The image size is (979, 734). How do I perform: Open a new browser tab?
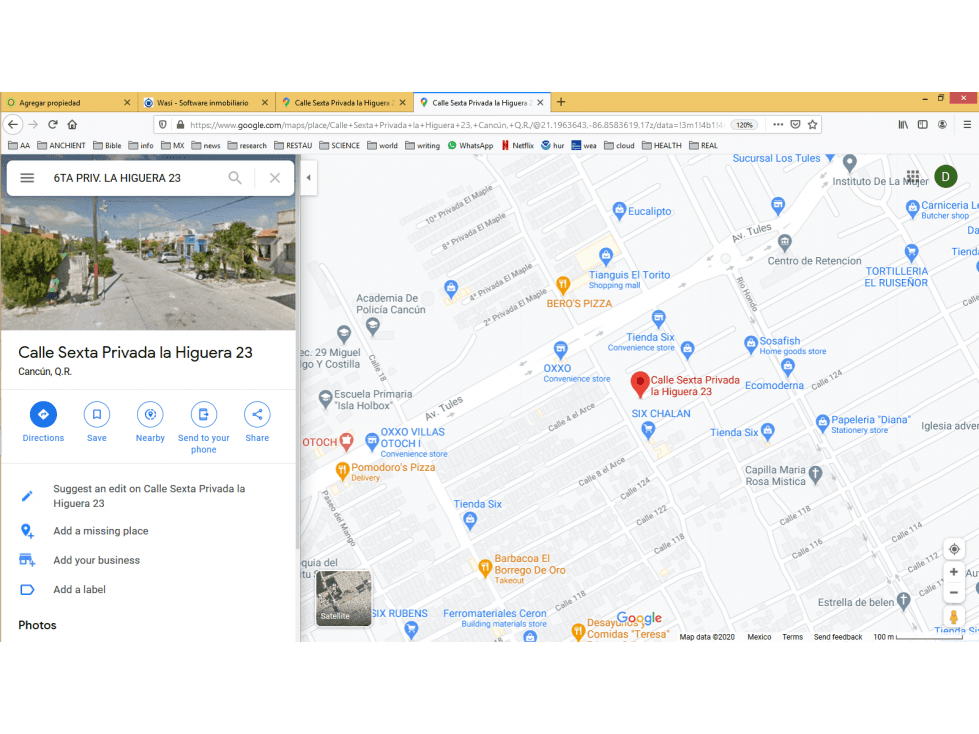561,102
